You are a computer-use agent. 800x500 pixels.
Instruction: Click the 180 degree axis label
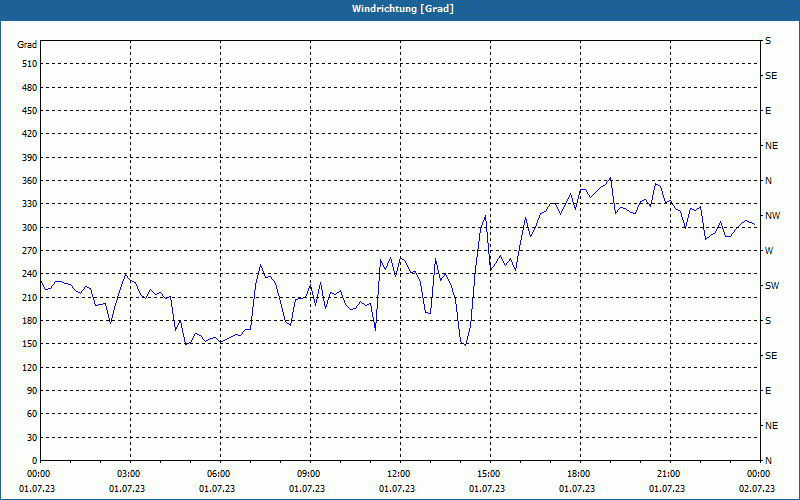(30, 321)
